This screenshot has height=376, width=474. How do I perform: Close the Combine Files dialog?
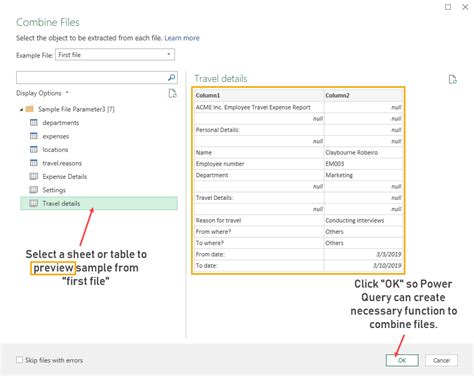coord(465,7)
